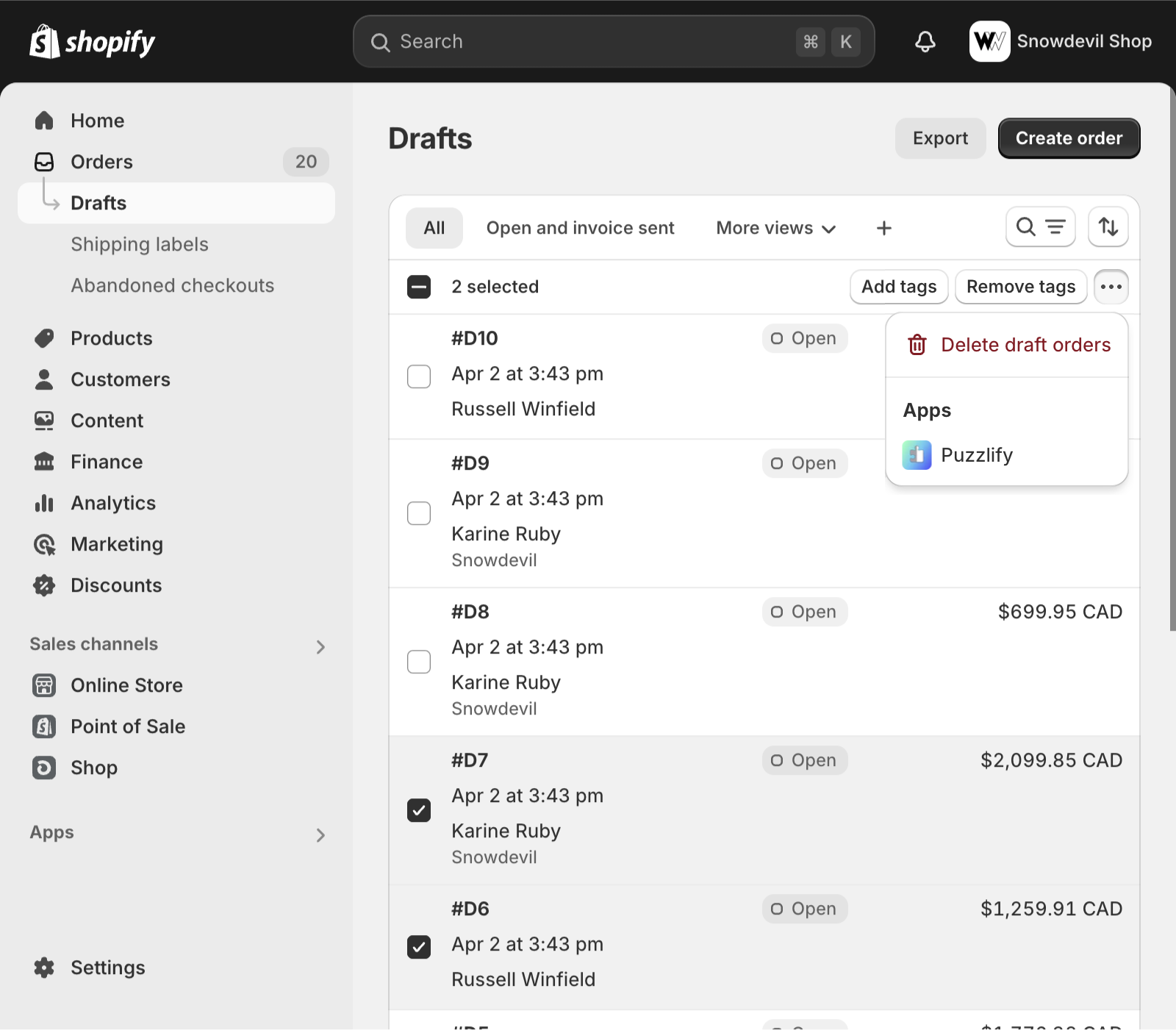
Task: Toggle the select-all drafts checkbox
Action: 419,287
